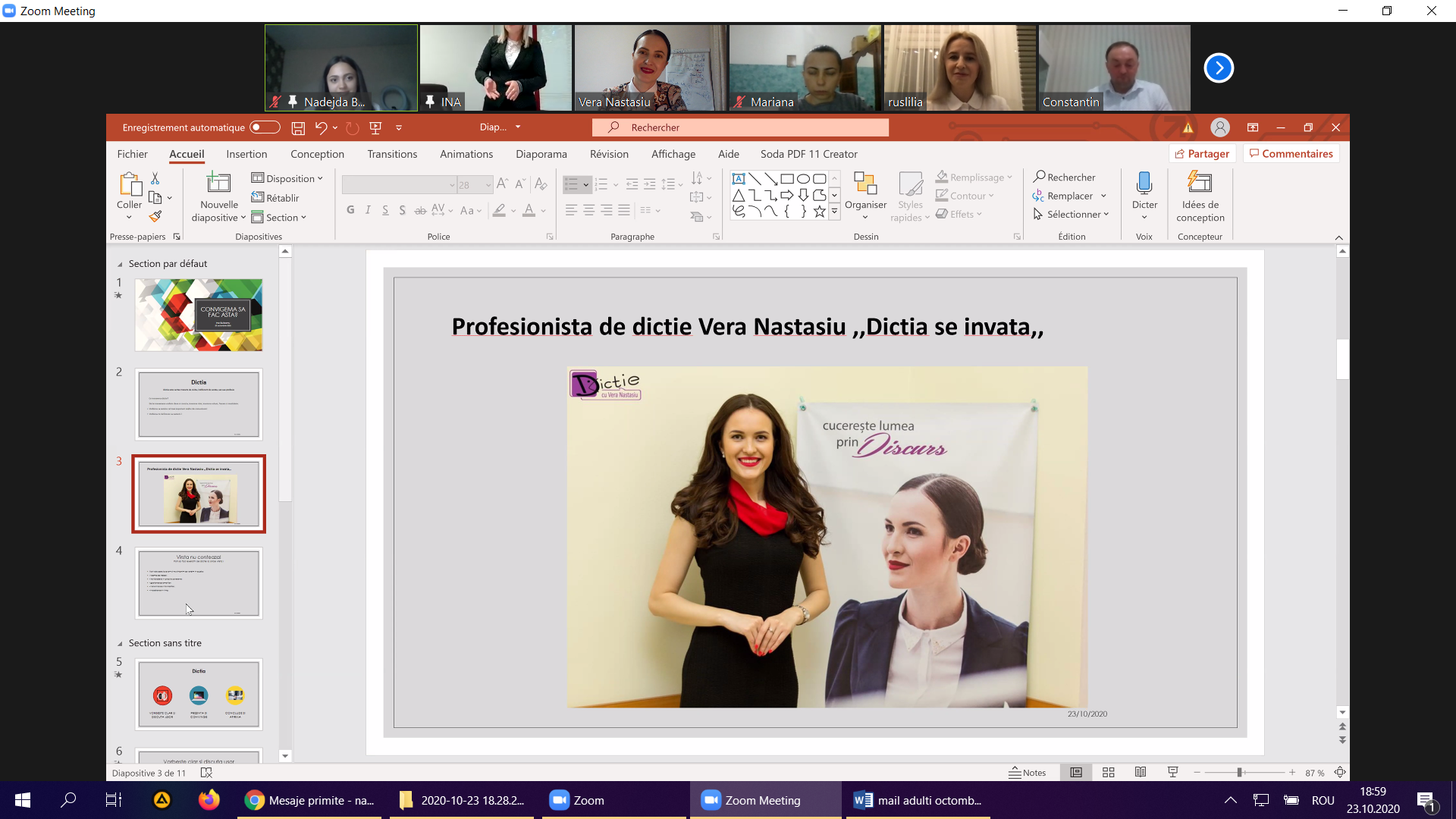This screenshot has width=1456, height=819.
Task: Click the Partager button
Action: point(1202,154)
